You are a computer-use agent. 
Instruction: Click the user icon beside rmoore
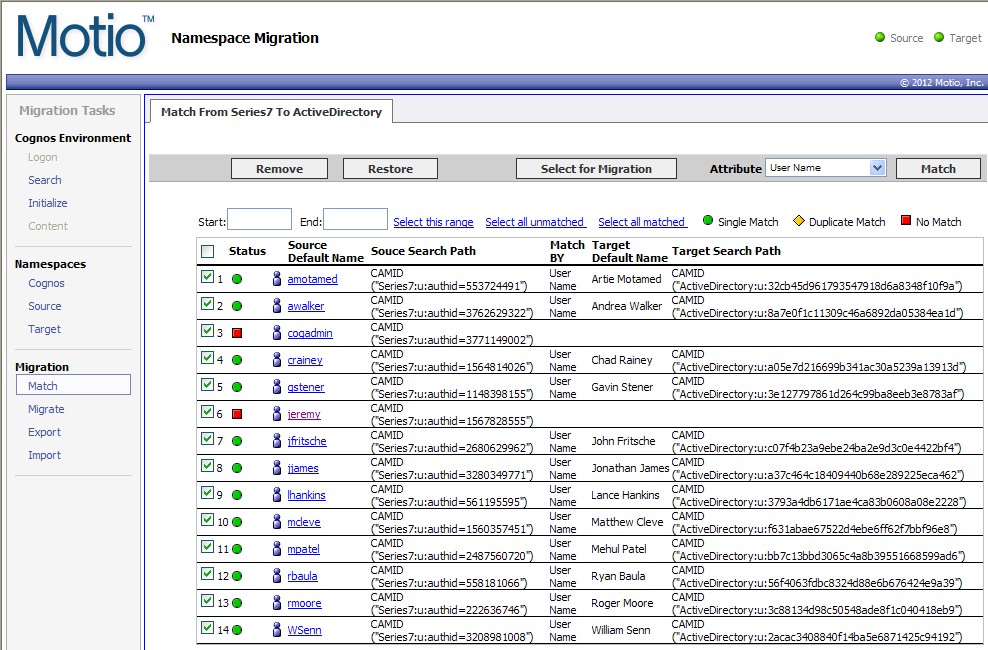(x=277, y=603)
